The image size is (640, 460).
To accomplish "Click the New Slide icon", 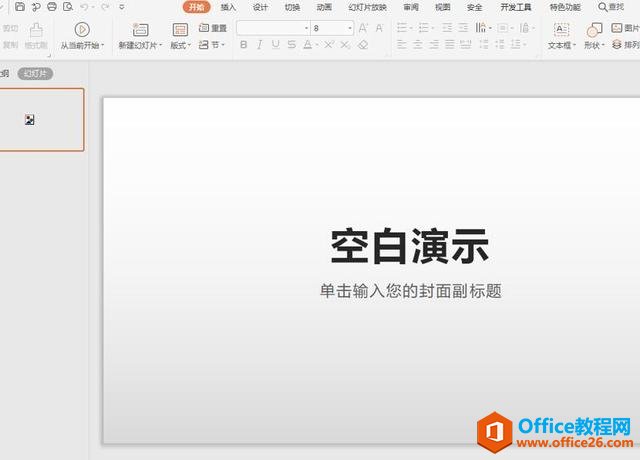I will coord(140,30).
